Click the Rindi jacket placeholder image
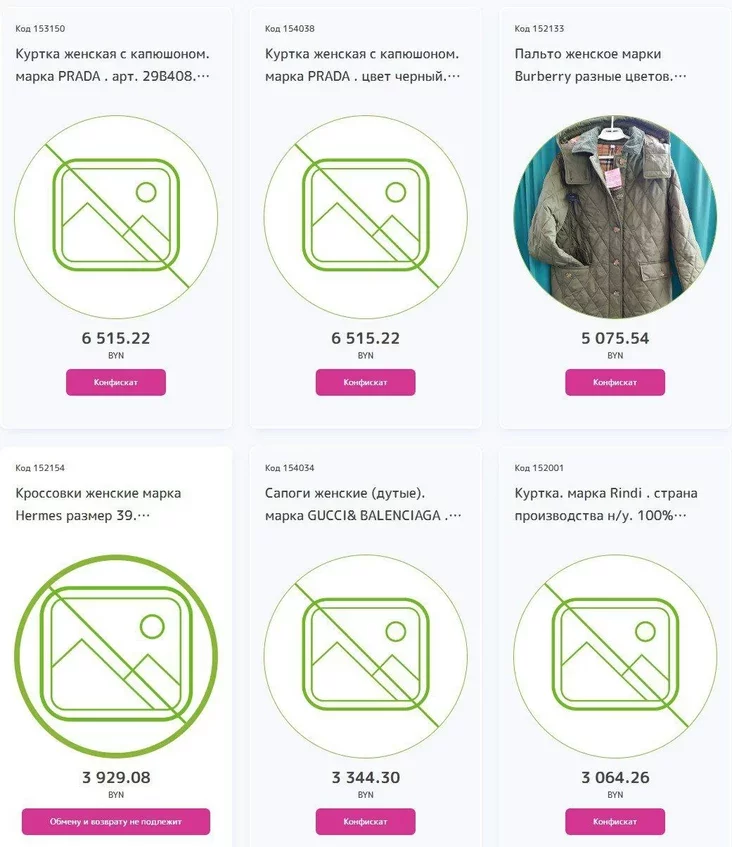The width and height of the screenshot is (732, 847). tap(615, 656)
